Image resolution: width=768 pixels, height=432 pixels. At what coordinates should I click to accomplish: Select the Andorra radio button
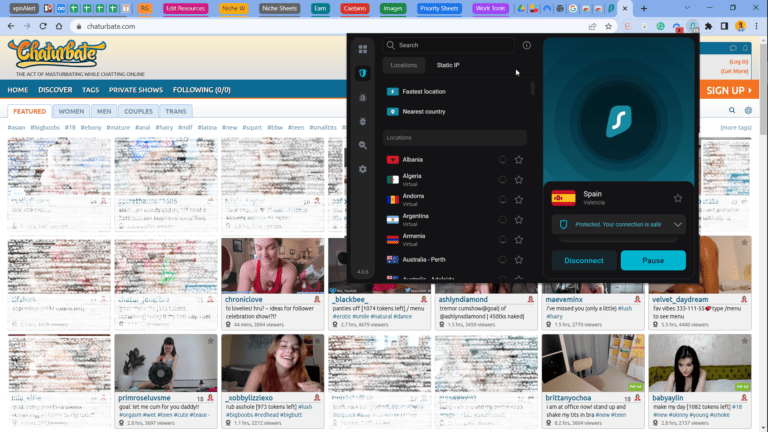(x=503, y=200)
